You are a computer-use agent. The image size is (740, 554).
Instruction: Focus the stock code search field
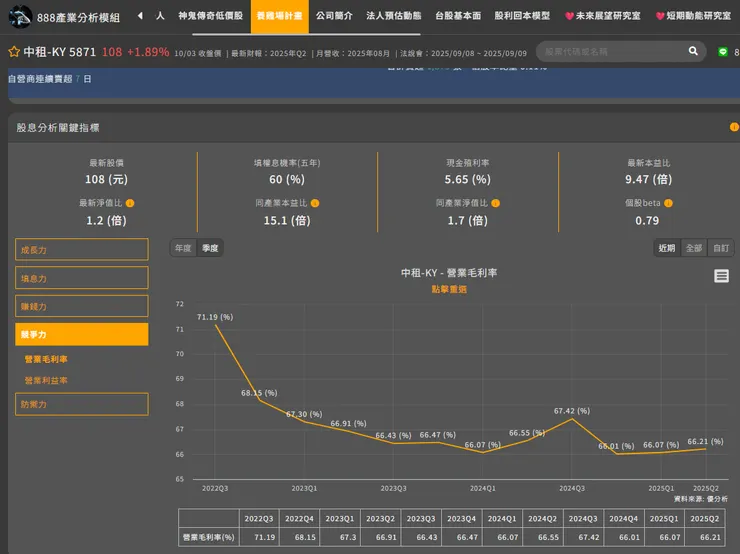(x=614, y=51)
